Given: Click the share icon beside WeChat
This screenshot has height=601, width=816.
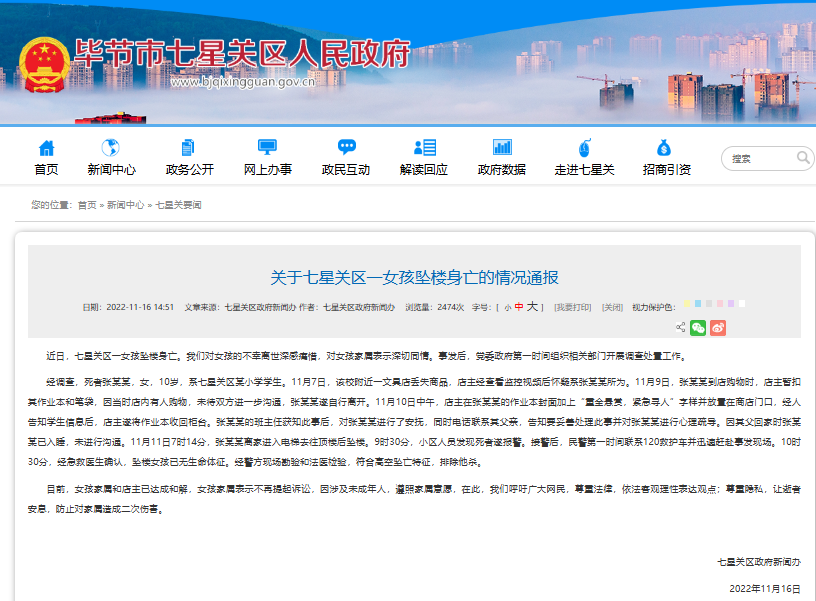Looking at the screenshot, I should (x=680, y=327).
